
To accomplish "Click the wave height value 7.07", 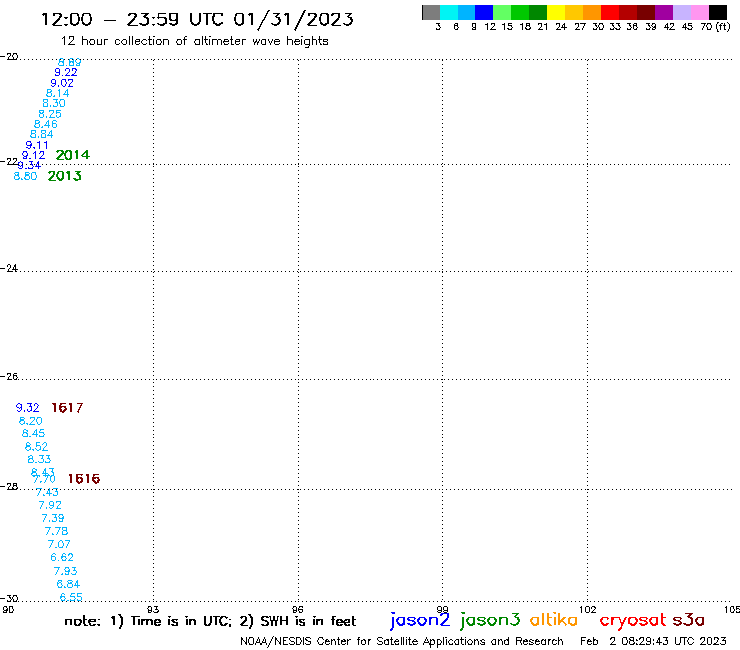I will [59, 544].
